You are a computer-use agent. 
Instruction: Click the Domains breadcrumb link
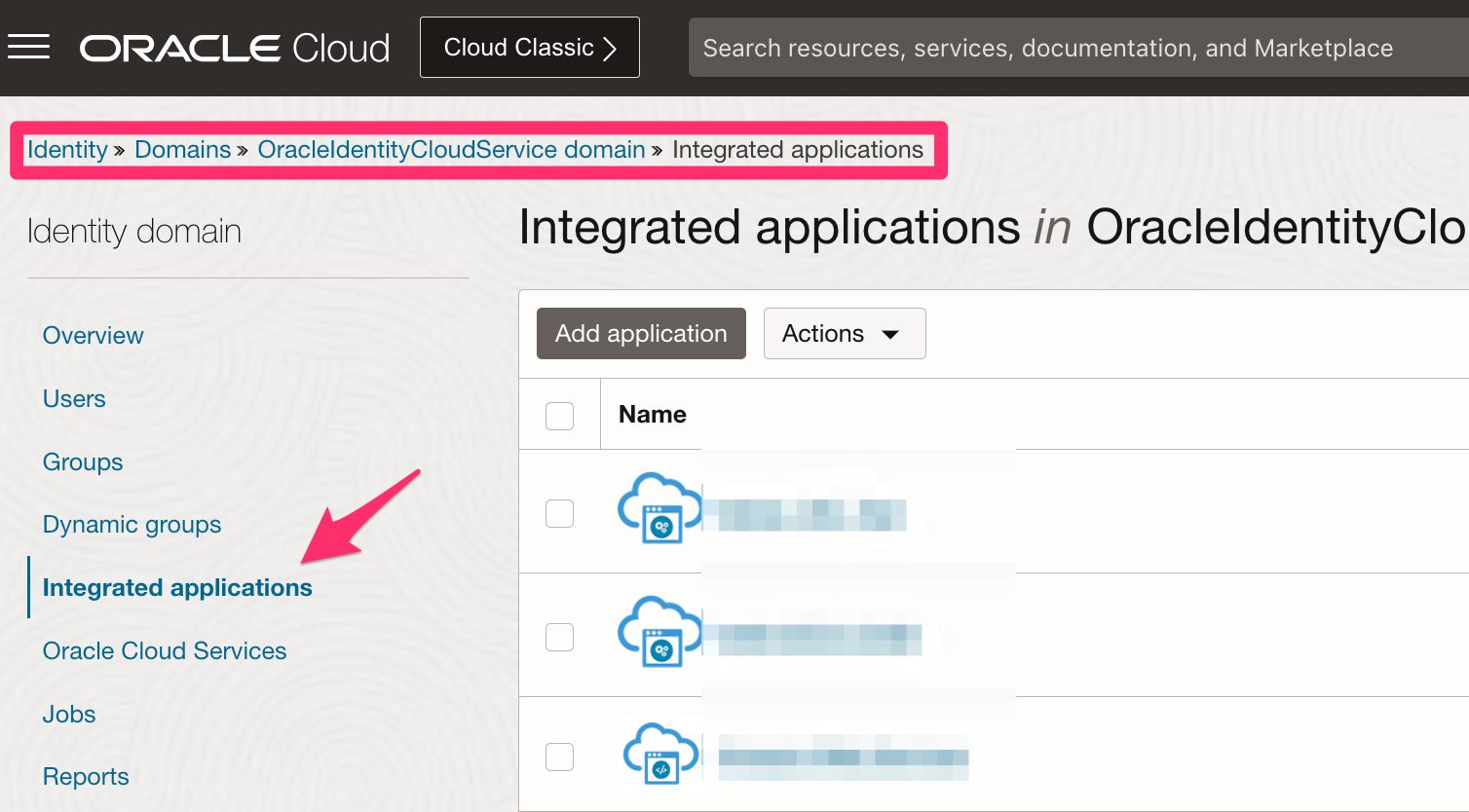[182, 150]
